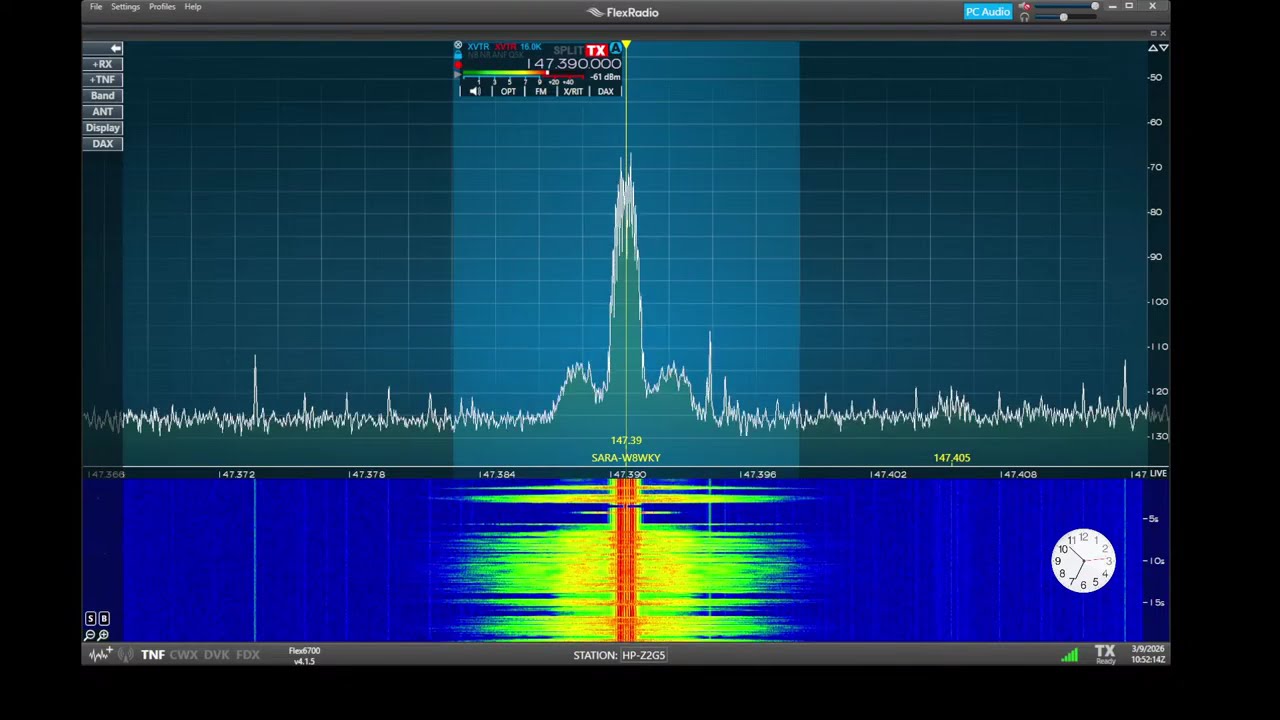Image resolution: width=1280 pixels, height=720 pixels.
Task: Add a notch filter with +TNF
Action: [102, 80]
